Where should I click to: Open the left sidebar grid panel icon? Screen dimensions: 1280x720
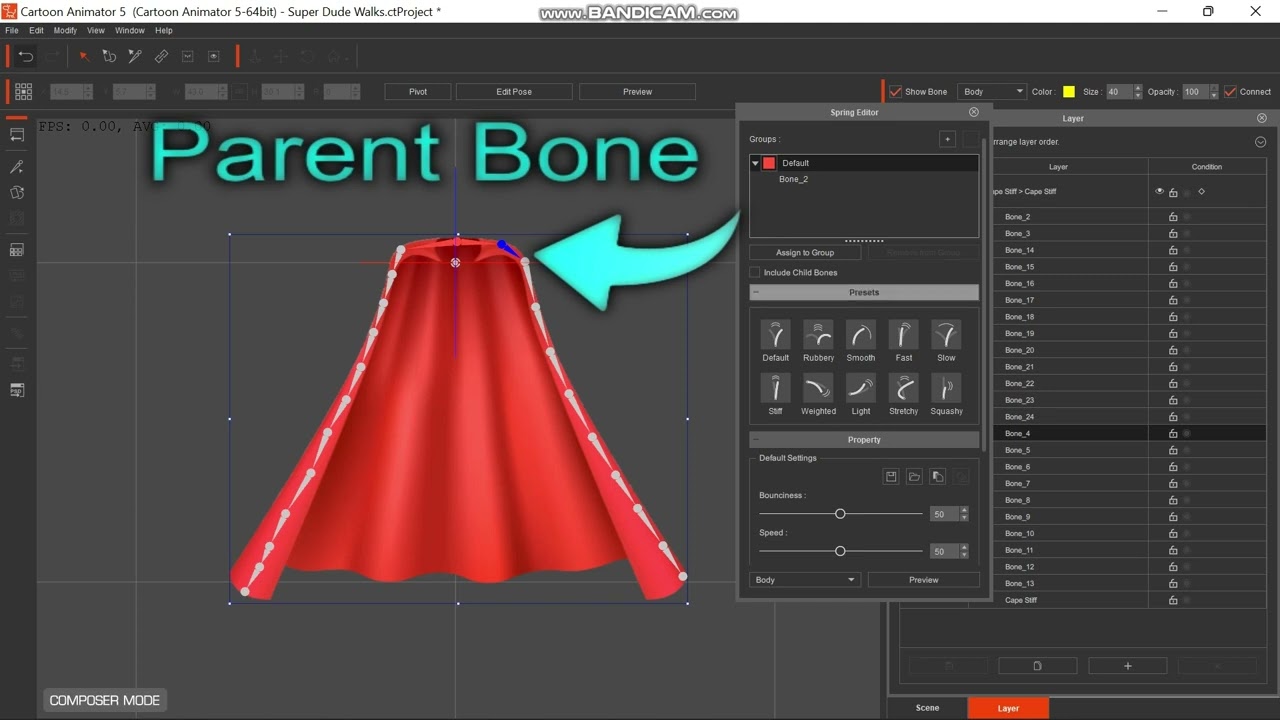click(17, 249)
